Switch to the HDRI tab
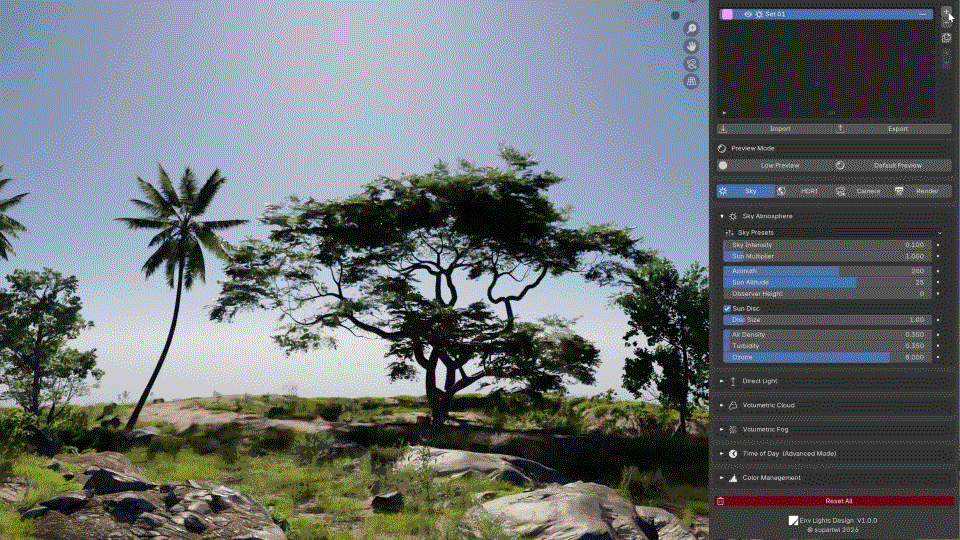 [x=804, y=191]
